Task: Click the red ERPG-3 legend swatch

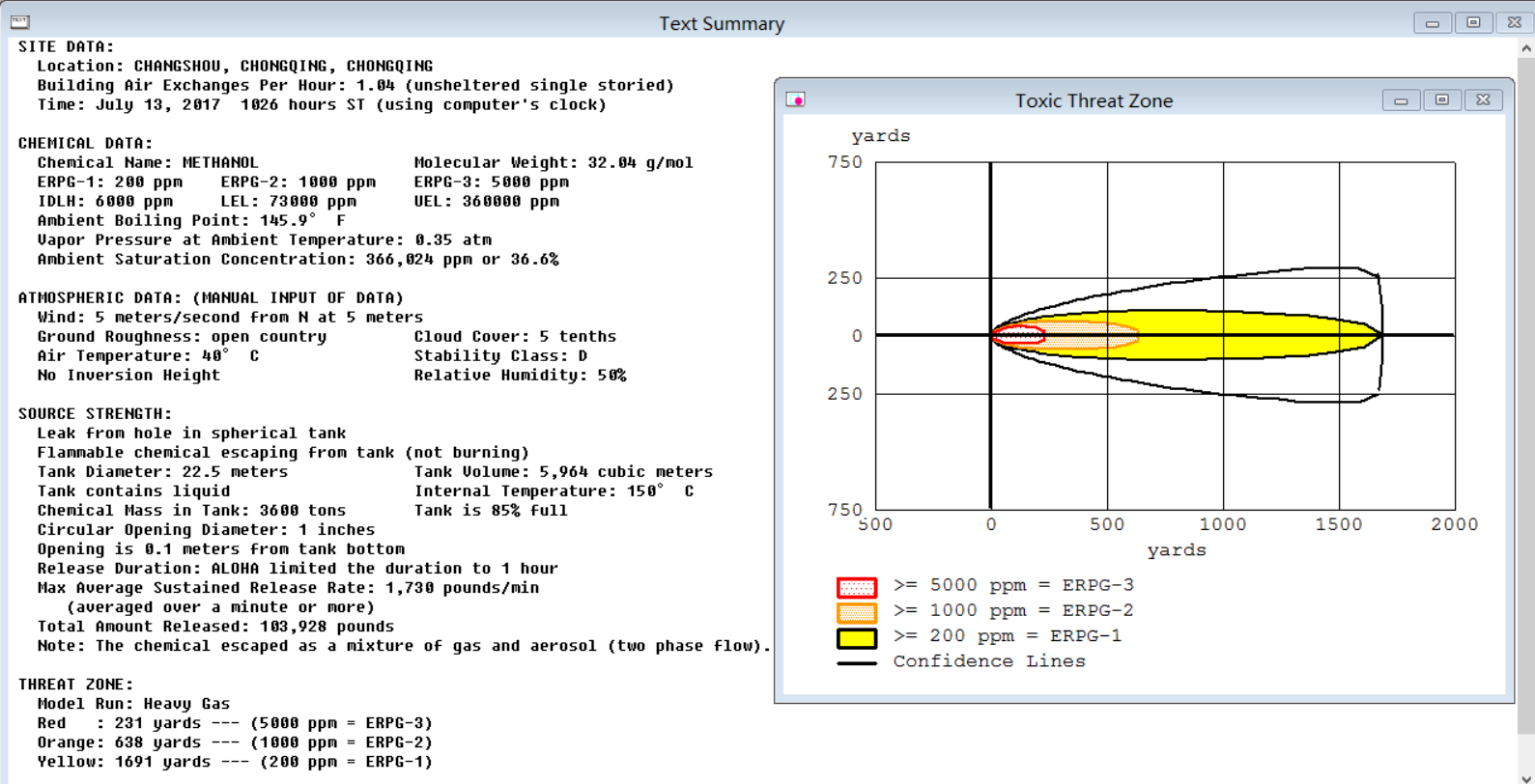Action: coord(857,587)
